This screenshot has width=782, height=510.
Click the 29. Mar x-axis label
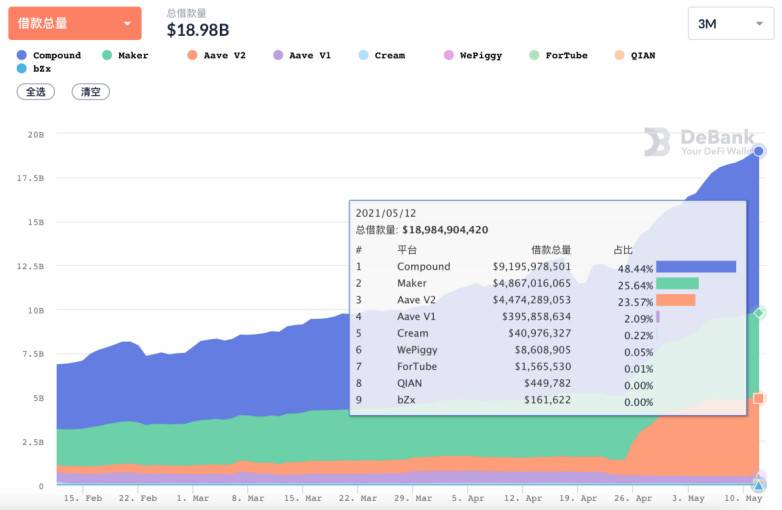point(412,498)
